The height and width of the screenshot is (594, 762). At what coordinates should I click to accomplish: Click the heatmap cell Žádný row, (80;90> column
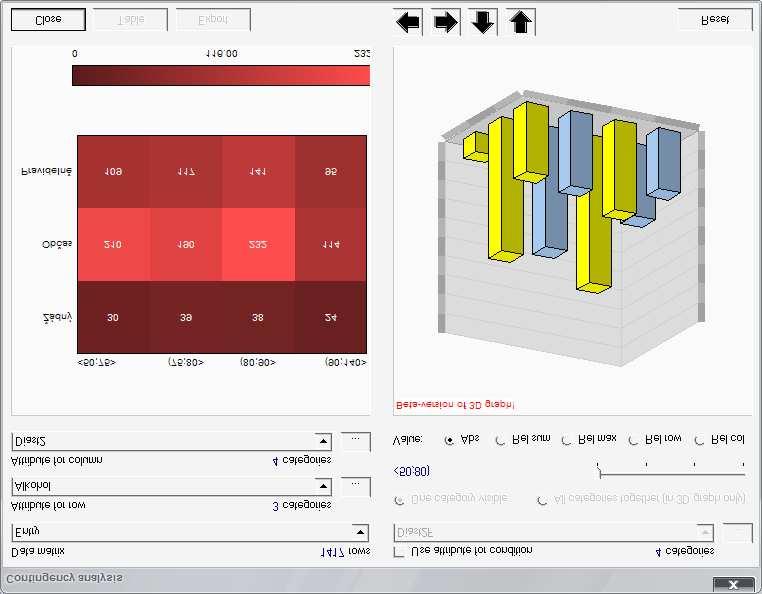[x=258, y=317]
